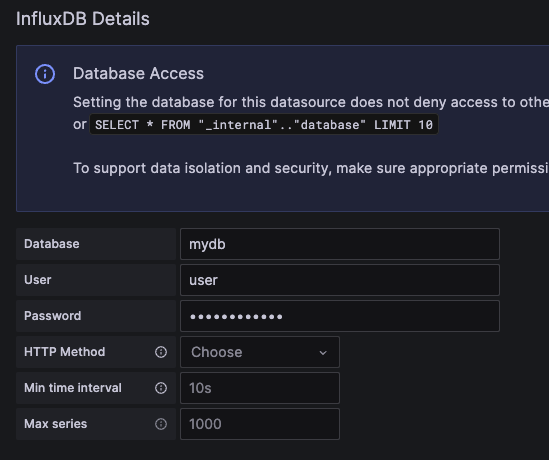549x460 pixels.
Task: Click into the User input field
Action: tap(340, 280)
